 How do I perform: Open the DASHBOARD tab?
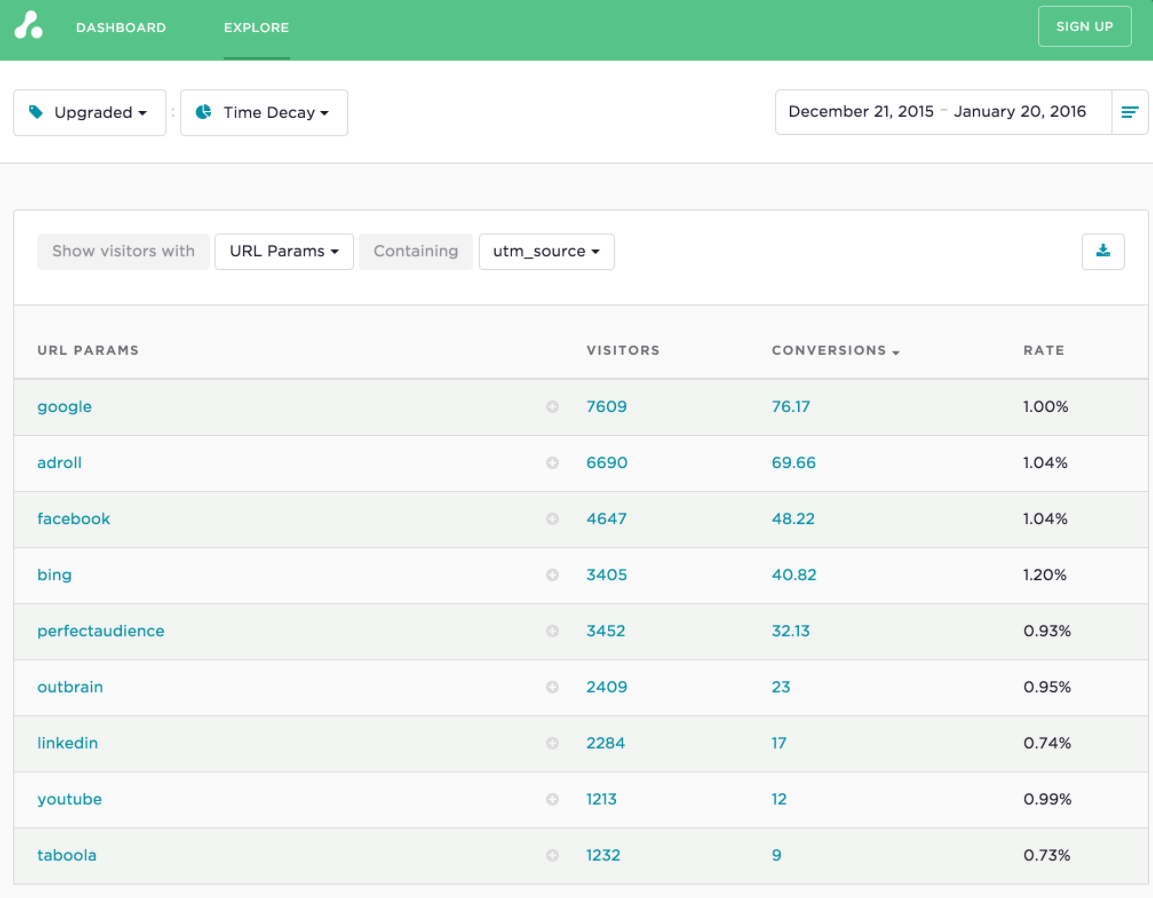tap(121, 27)
